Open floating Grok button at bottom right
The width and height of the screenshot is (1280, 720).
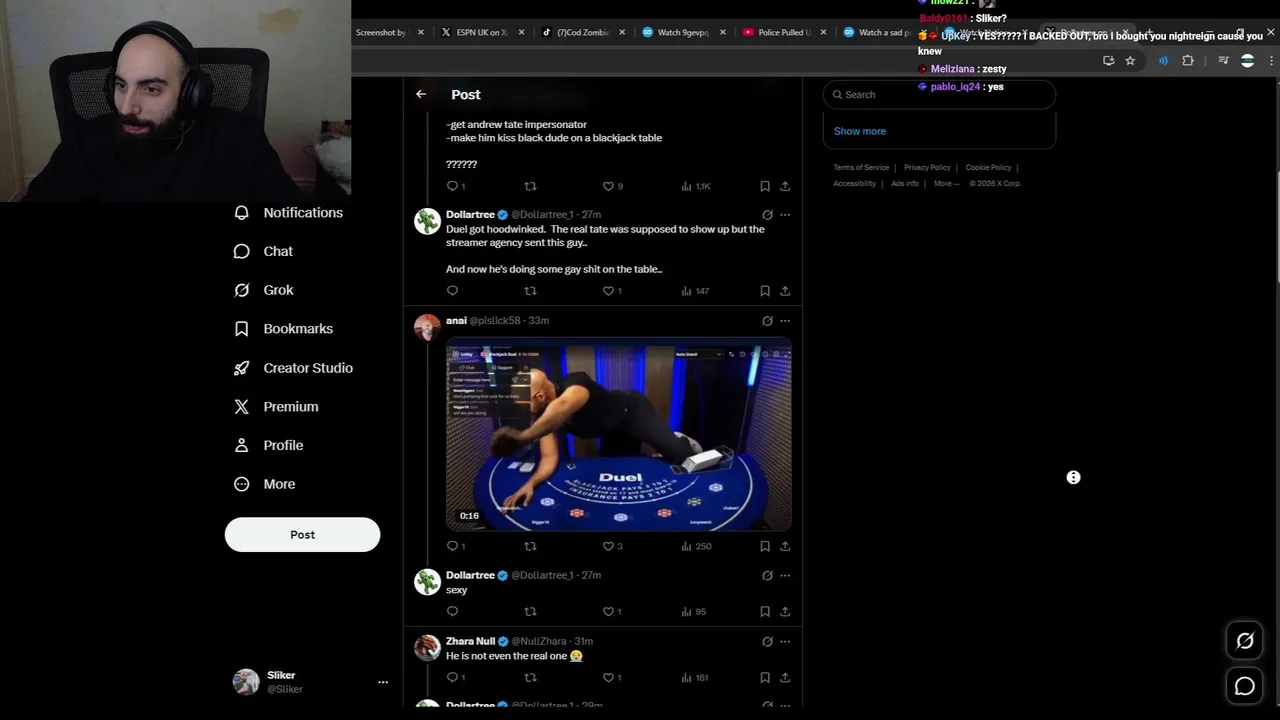(1245, 641)
